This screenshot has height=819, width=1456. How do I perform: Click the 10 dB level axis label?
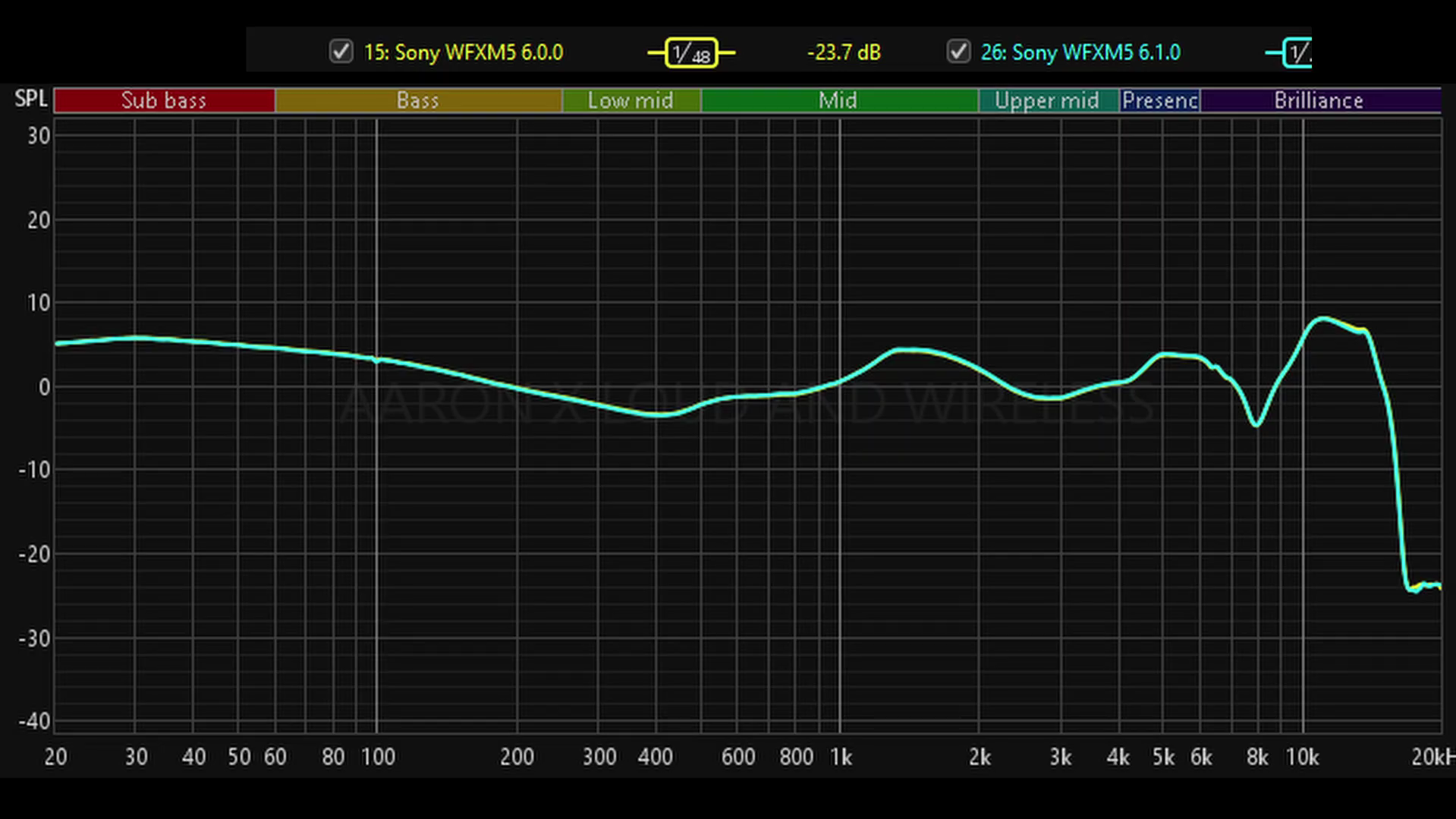click(39, 304)
